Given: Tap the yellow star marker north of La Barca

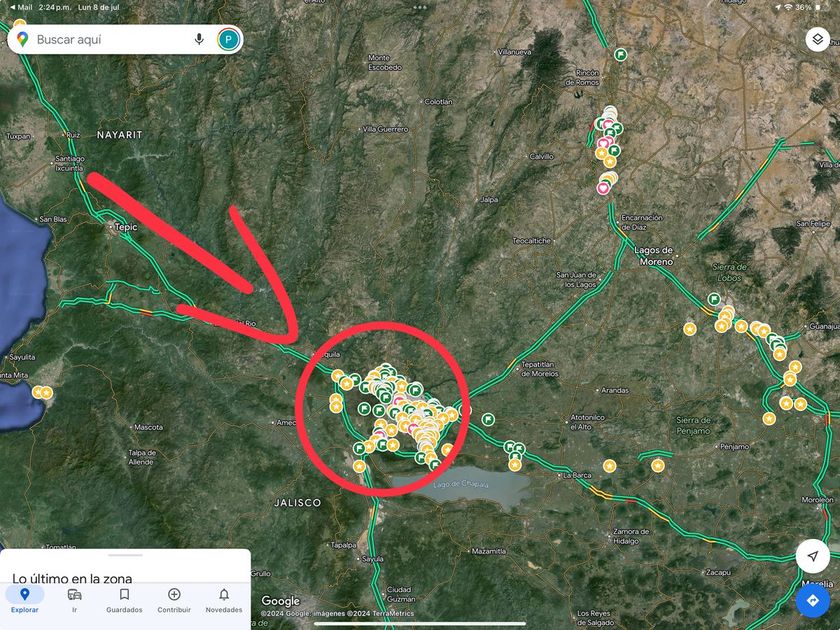Looking at the screenshot, I should click(x=609, y=466).
